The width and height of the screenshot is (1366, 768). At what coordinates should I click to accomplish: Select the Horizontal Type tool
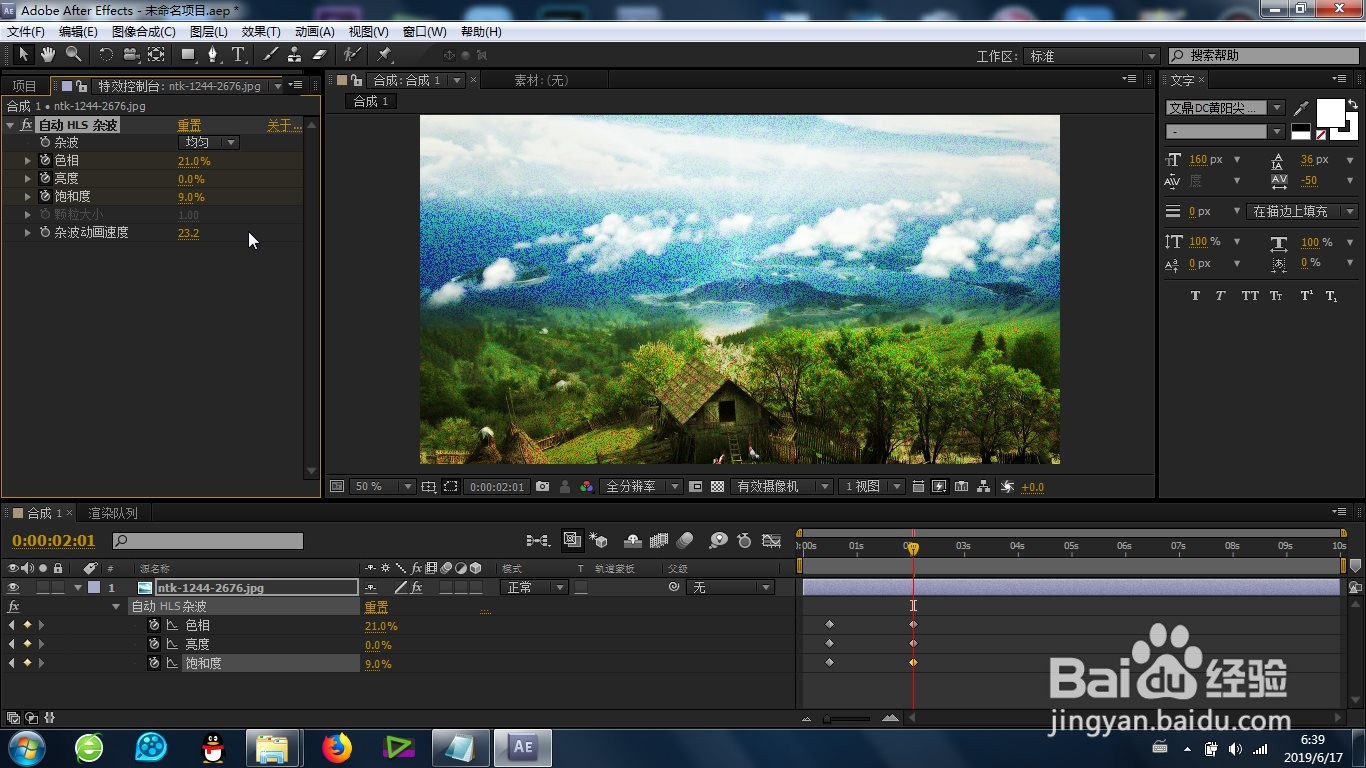click(238, 54)
